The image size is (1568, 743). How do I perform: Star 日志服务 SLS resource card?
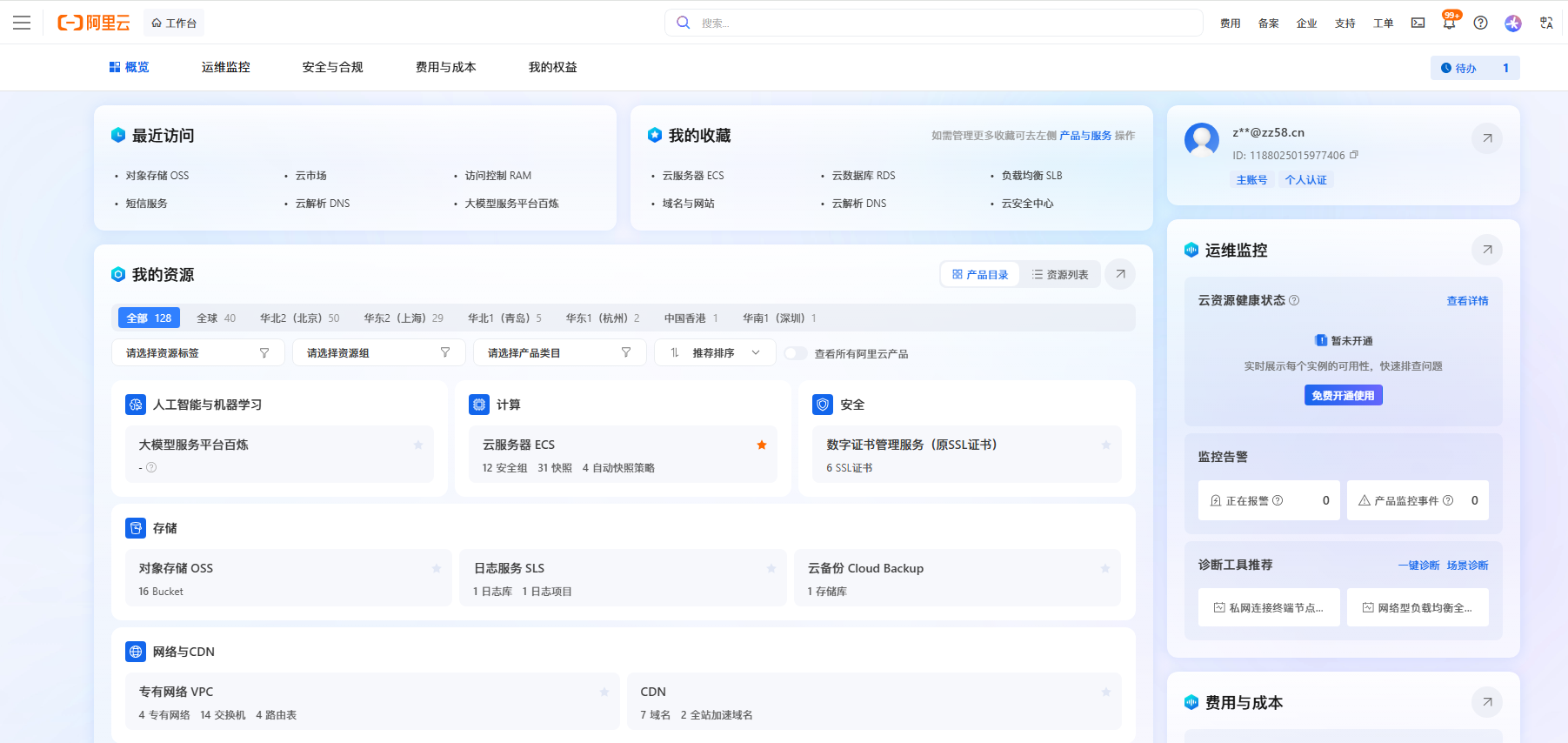771,568
